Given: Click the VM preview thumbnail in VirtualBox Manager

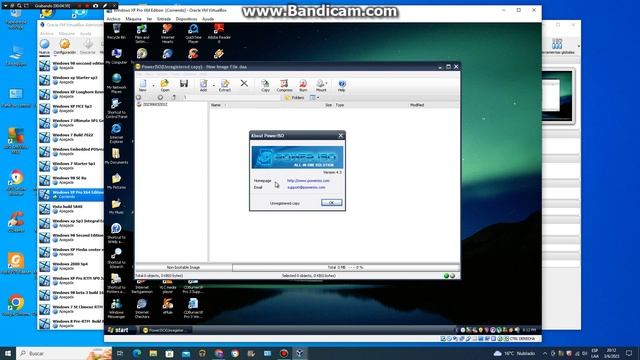Looking at the screenshot, I should coord(557,96).
